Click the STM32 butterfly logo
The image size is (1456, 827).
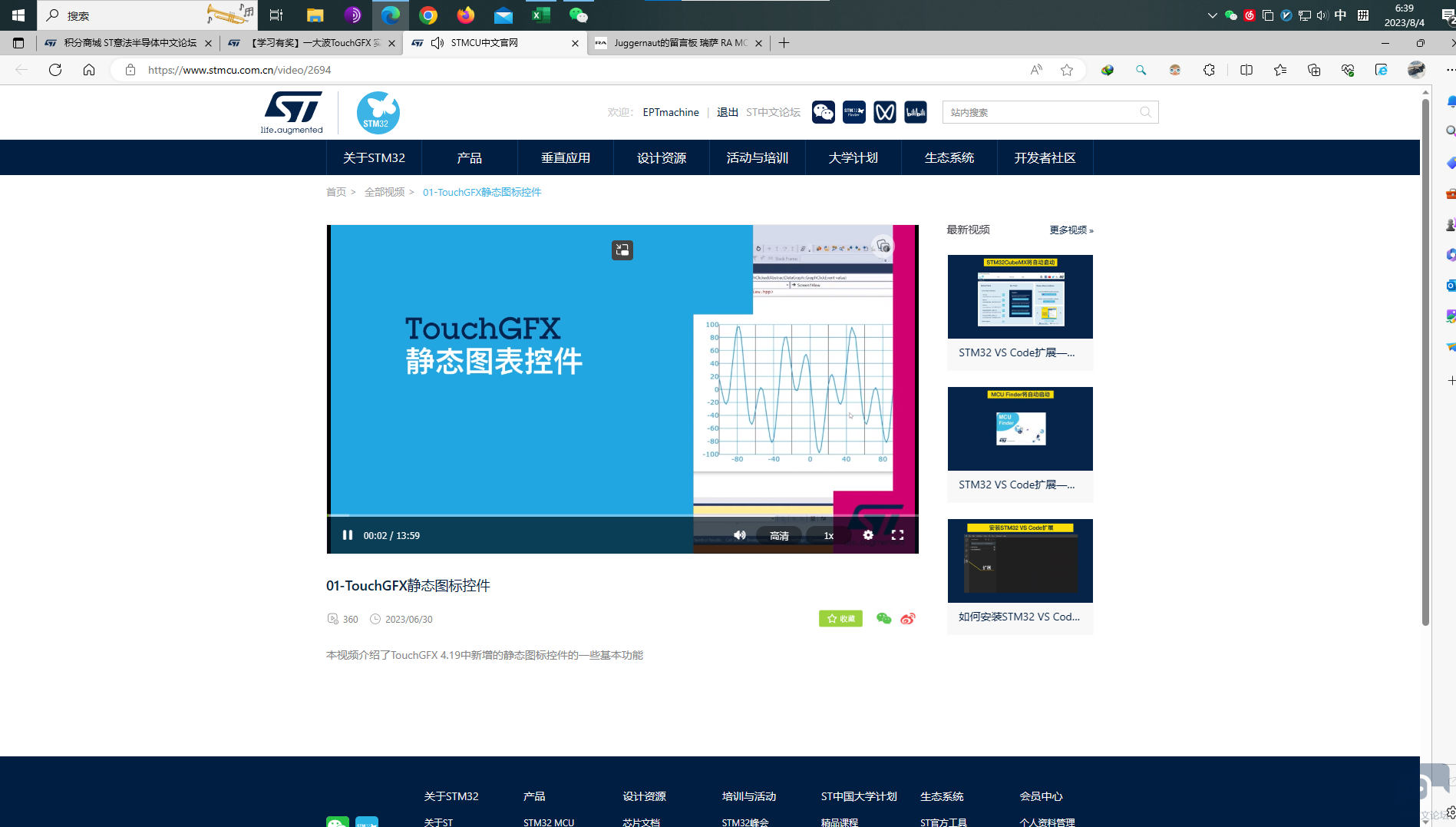pyautogui.click(x=378, y=113)
